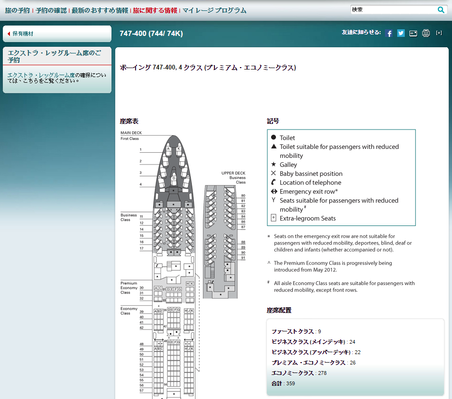Open 予約の確認 menu
Image resolution: width=452 pixels, height=399 pixels.
51,10
